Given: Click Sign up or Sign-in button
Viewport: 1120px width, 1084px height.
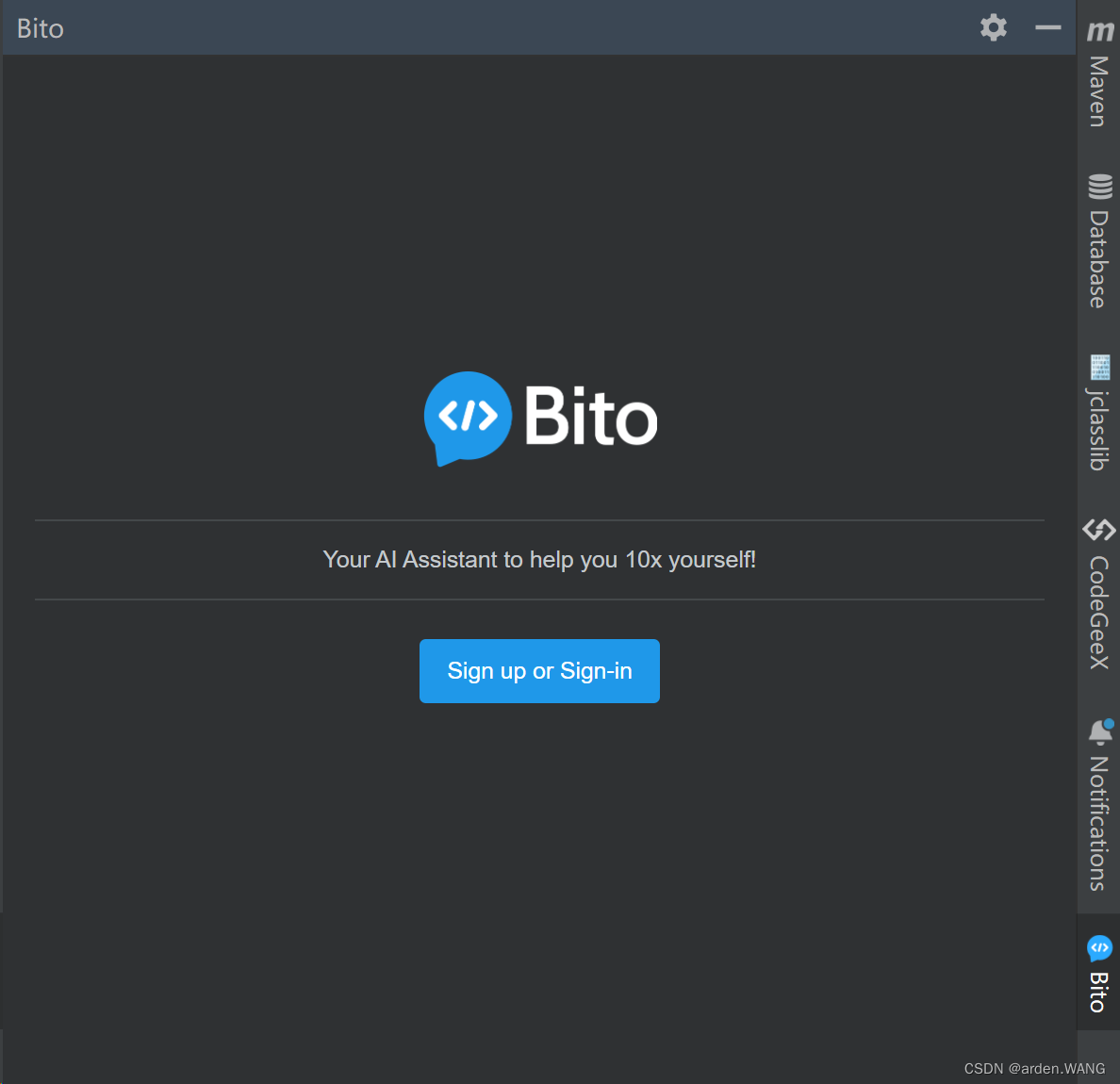Looking at the screenshot, I should [x=539, y=670].
